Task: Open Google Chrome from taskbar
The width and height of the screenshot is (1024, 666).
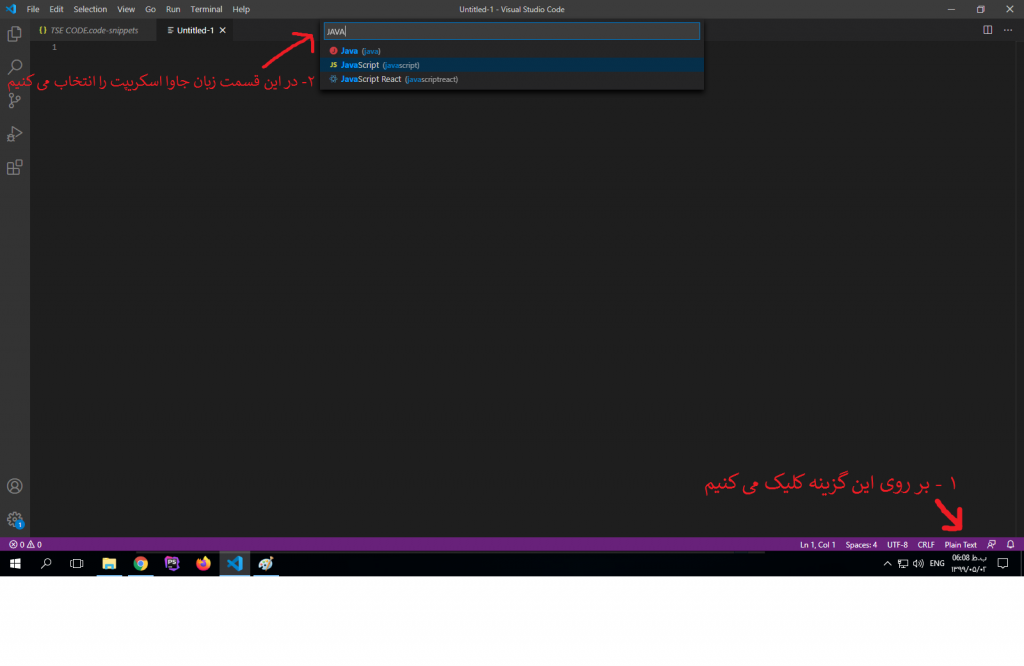Action: click(140, 563)
